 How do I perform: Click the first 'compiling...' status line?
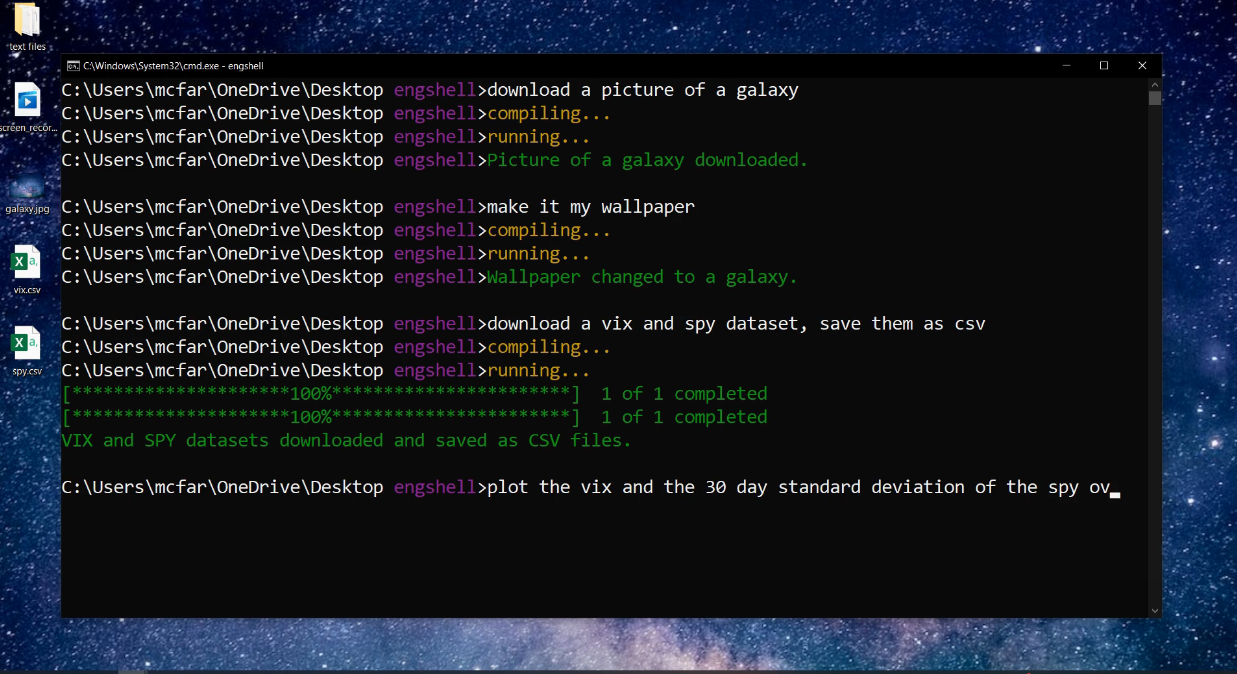[x=549, y=113]
